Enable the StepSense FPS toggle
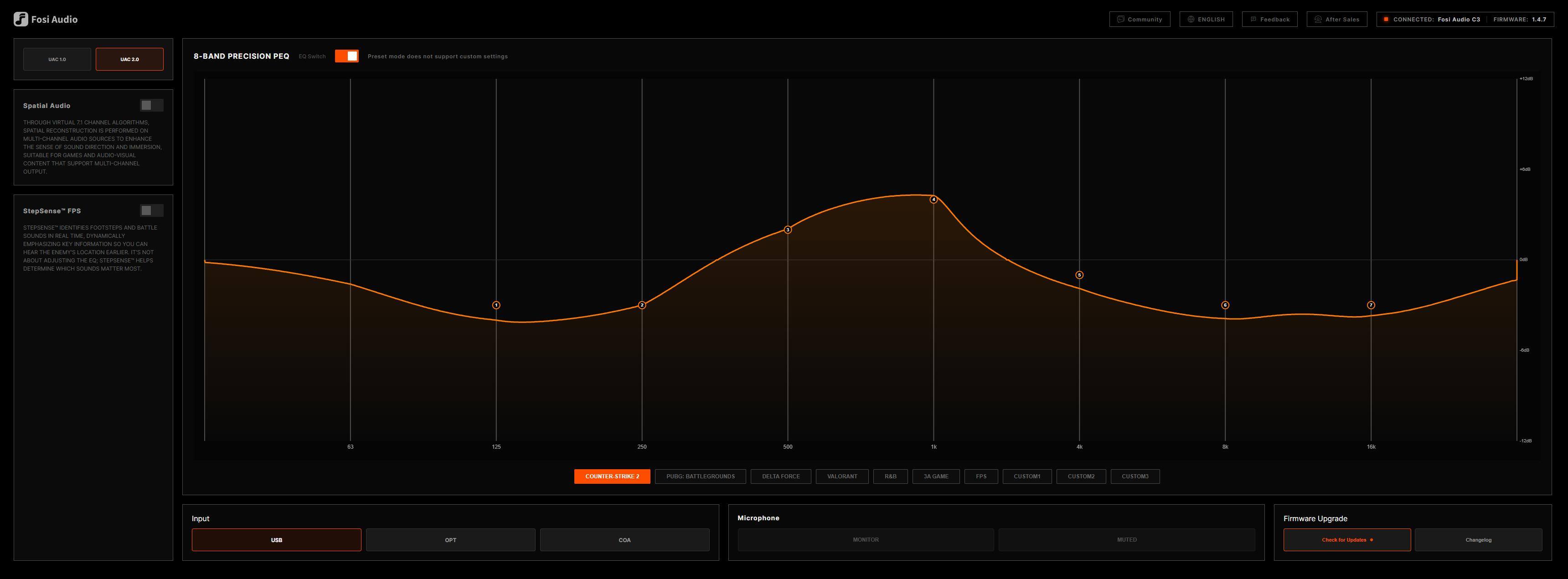This screenshot has width=1568, height=579. [x=152, y=210]
